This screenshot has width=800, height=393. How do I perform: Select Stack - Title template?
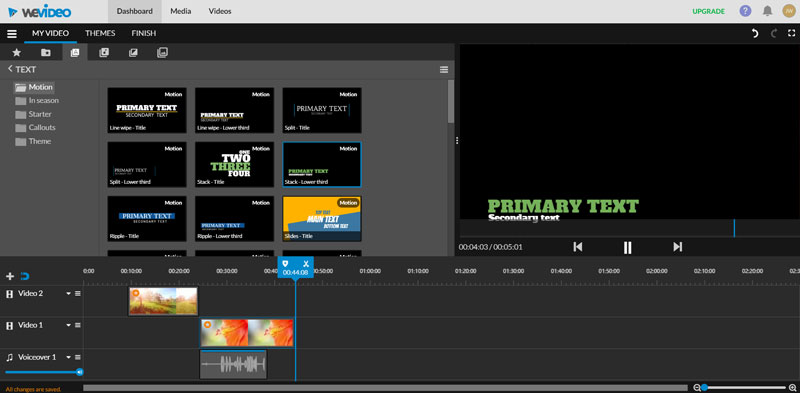[235, 164]
